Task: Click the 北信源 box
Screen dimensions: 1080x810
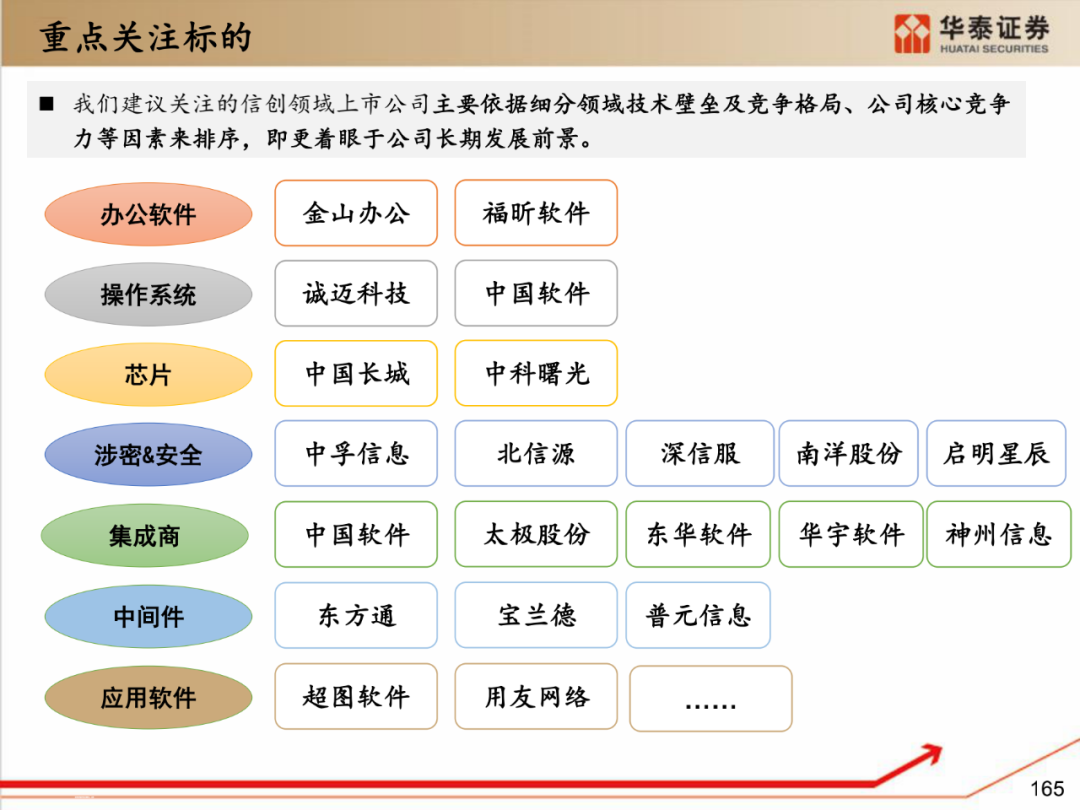Action: click(536, 453)
